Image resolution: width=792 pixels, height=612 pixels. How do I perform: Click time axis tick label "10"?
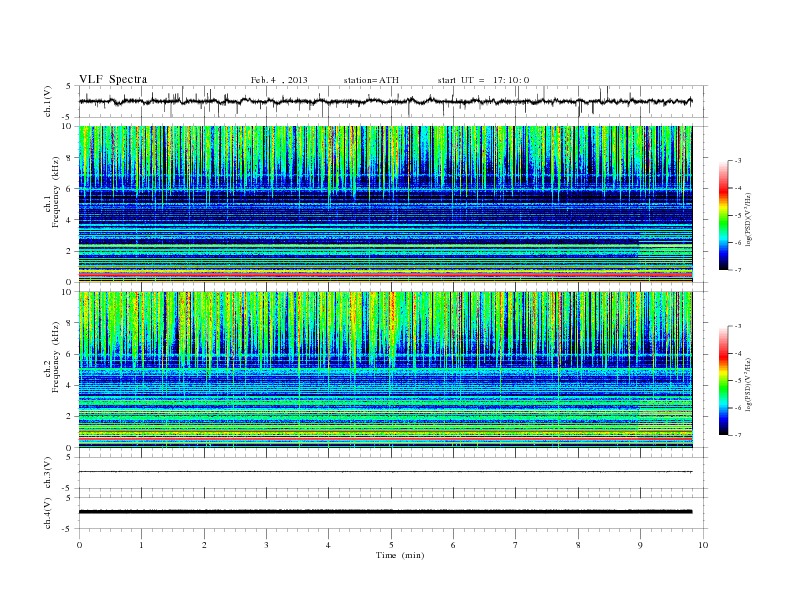(703, 545)
